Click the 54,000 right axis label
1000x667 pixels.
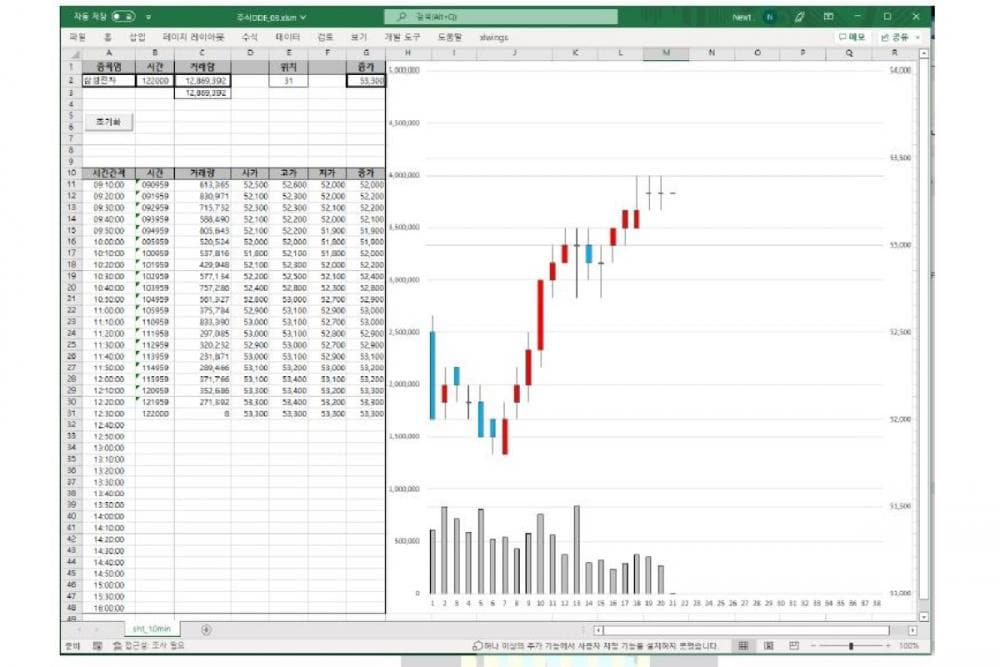tap(901, 70)
